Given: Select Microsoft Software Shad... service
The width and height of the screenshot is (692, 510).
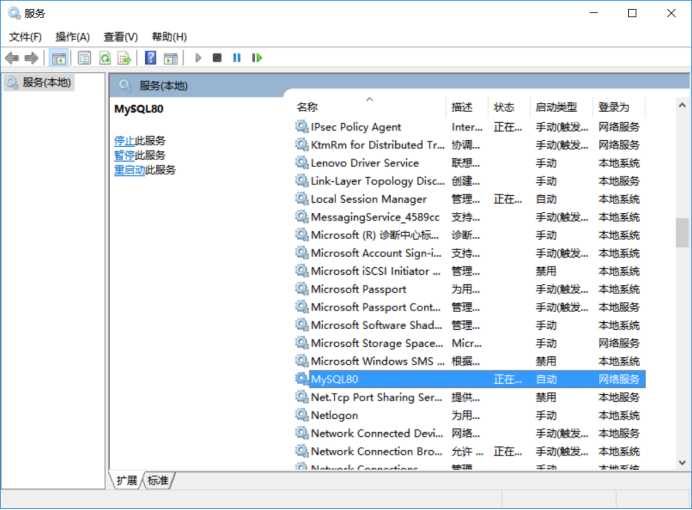Looking at the screenshot, I should 470,325.
